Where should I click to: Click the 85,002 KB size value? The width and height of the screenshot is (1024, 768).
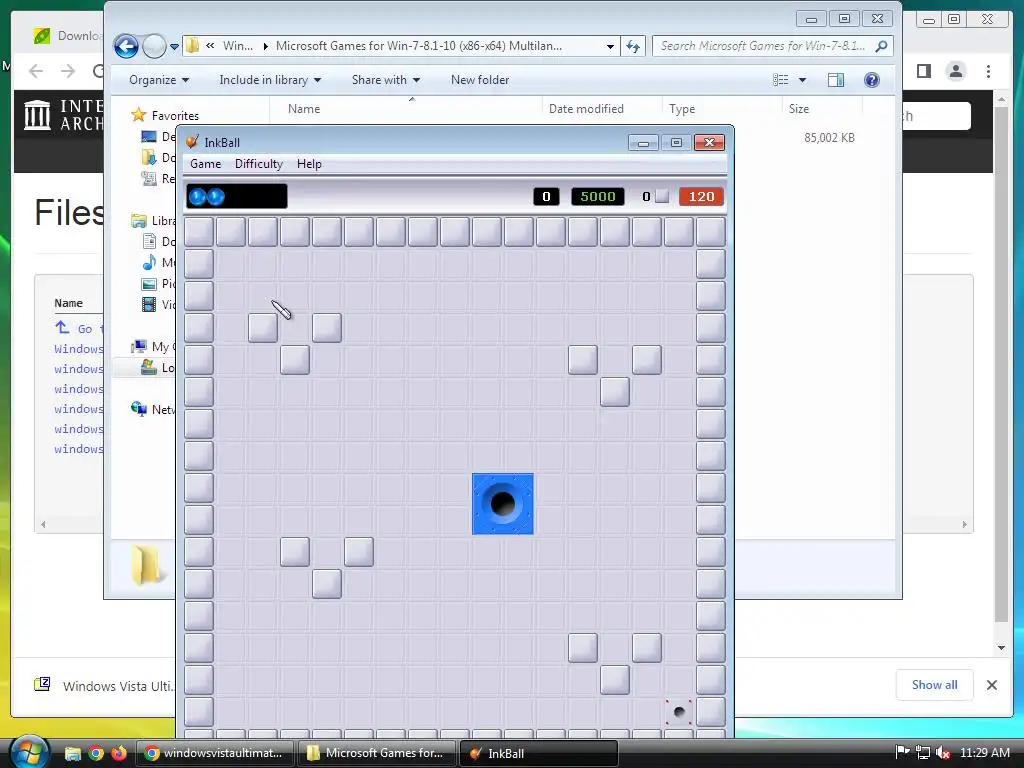coord(829,138)
